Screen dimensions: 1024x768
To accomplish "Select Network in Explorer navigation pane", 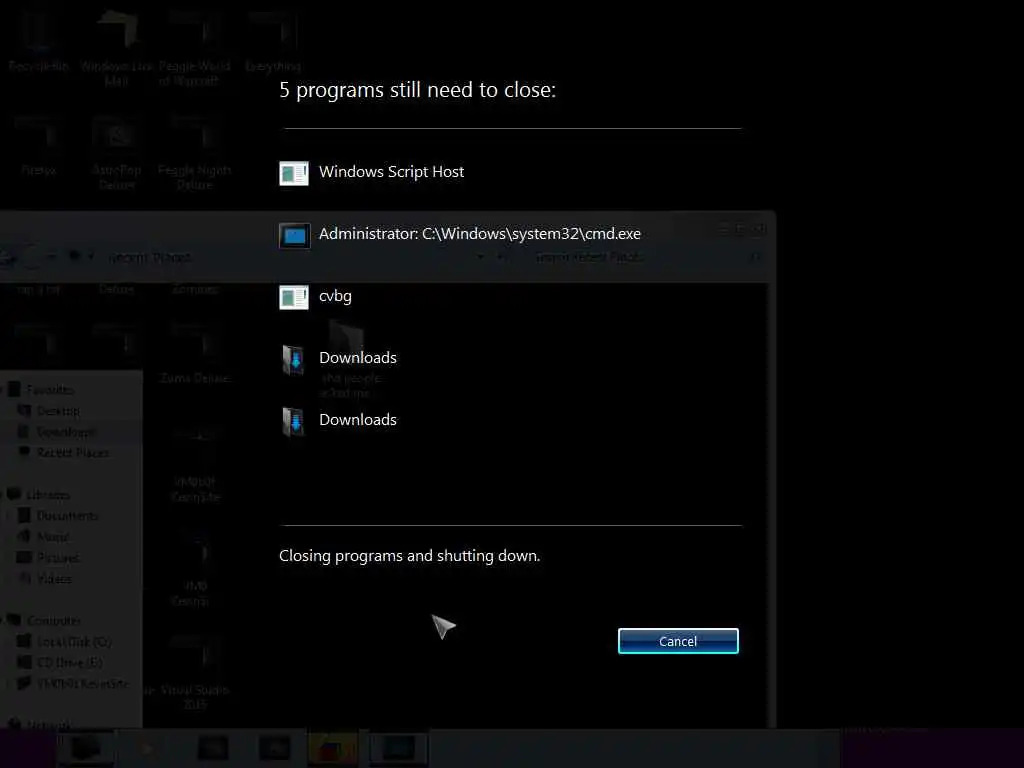I will point(48,724).
